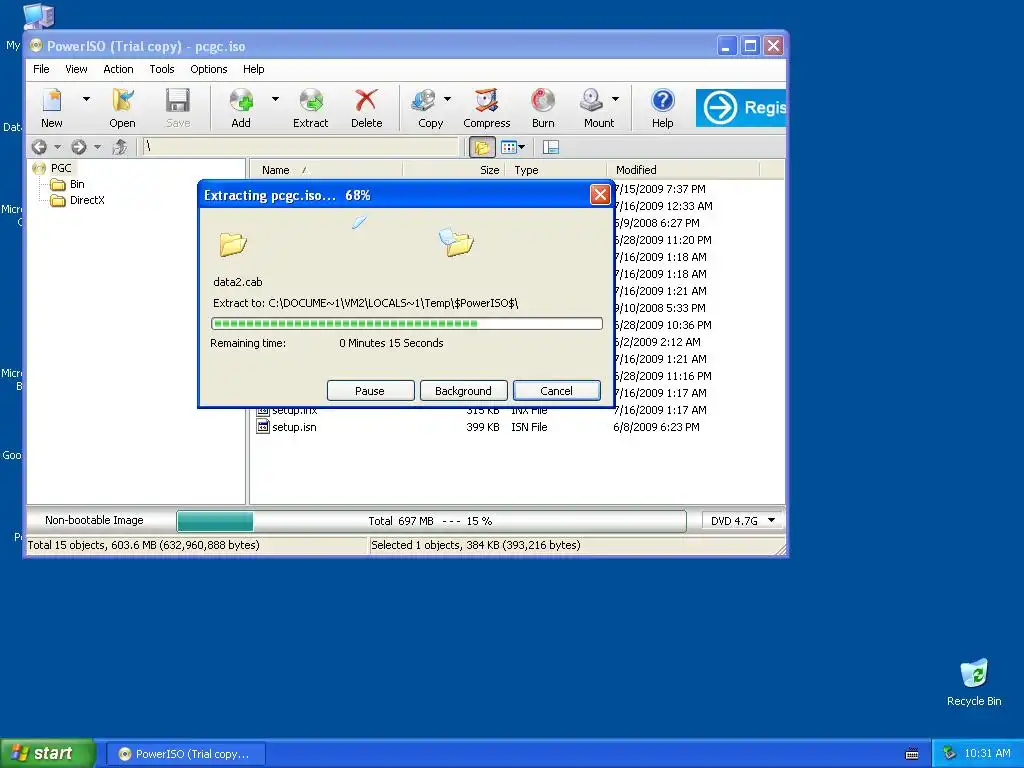This screenshot has height=768, width=1024.
Task: Click the Background button
Action: tap(464, 391)
